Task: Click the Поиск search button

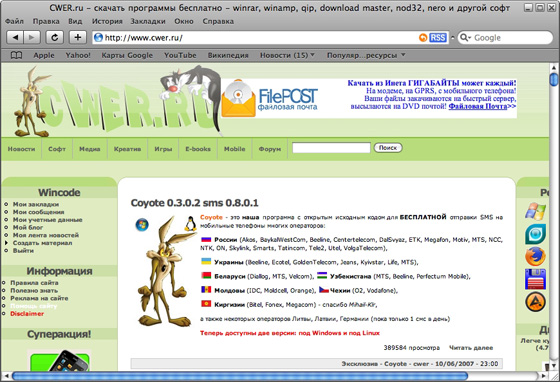Action: [x=388, y=147]
